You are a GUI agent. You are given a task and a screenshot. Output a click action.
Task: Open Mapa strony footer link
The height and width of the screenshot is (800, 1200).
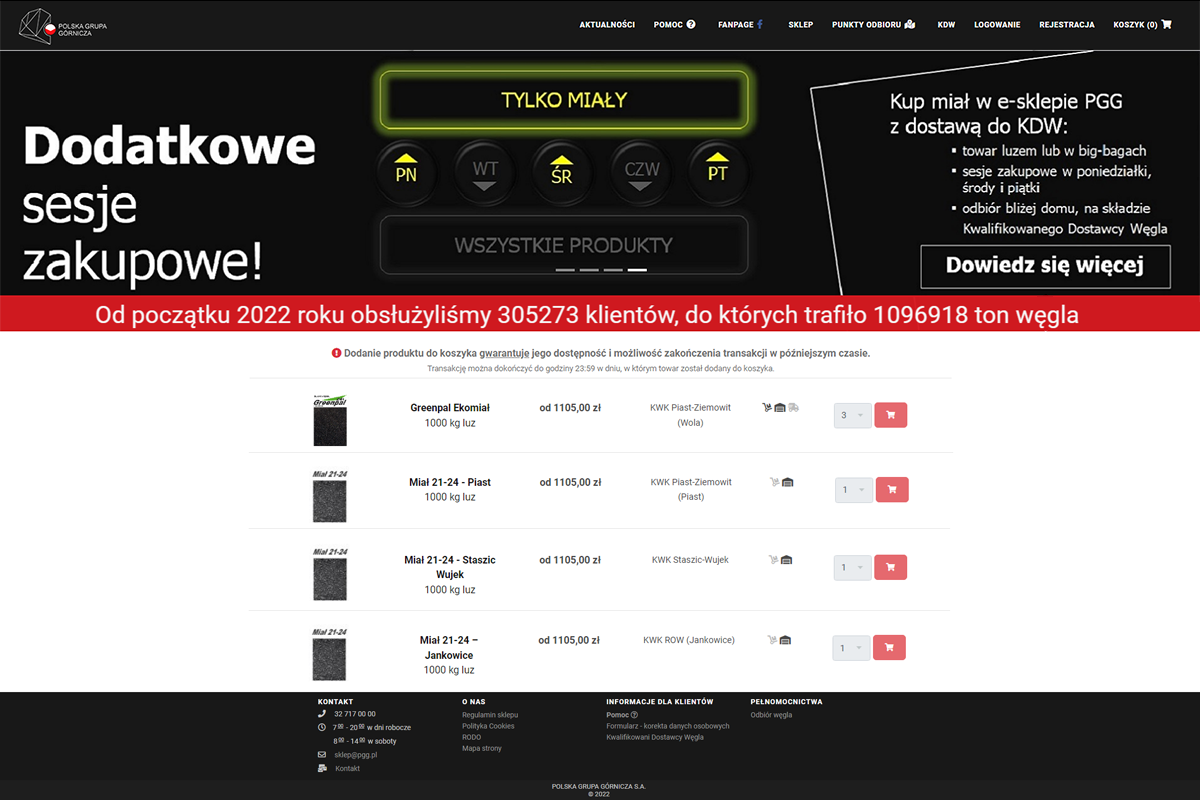point(482,748)
